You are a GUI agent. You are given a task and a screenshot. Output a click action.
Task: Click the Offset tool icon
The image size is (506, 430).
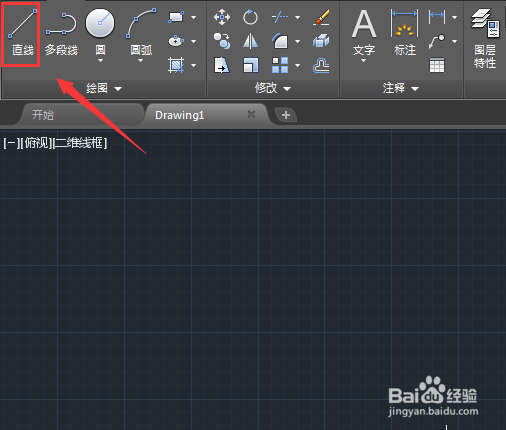(x=321, y=65)
